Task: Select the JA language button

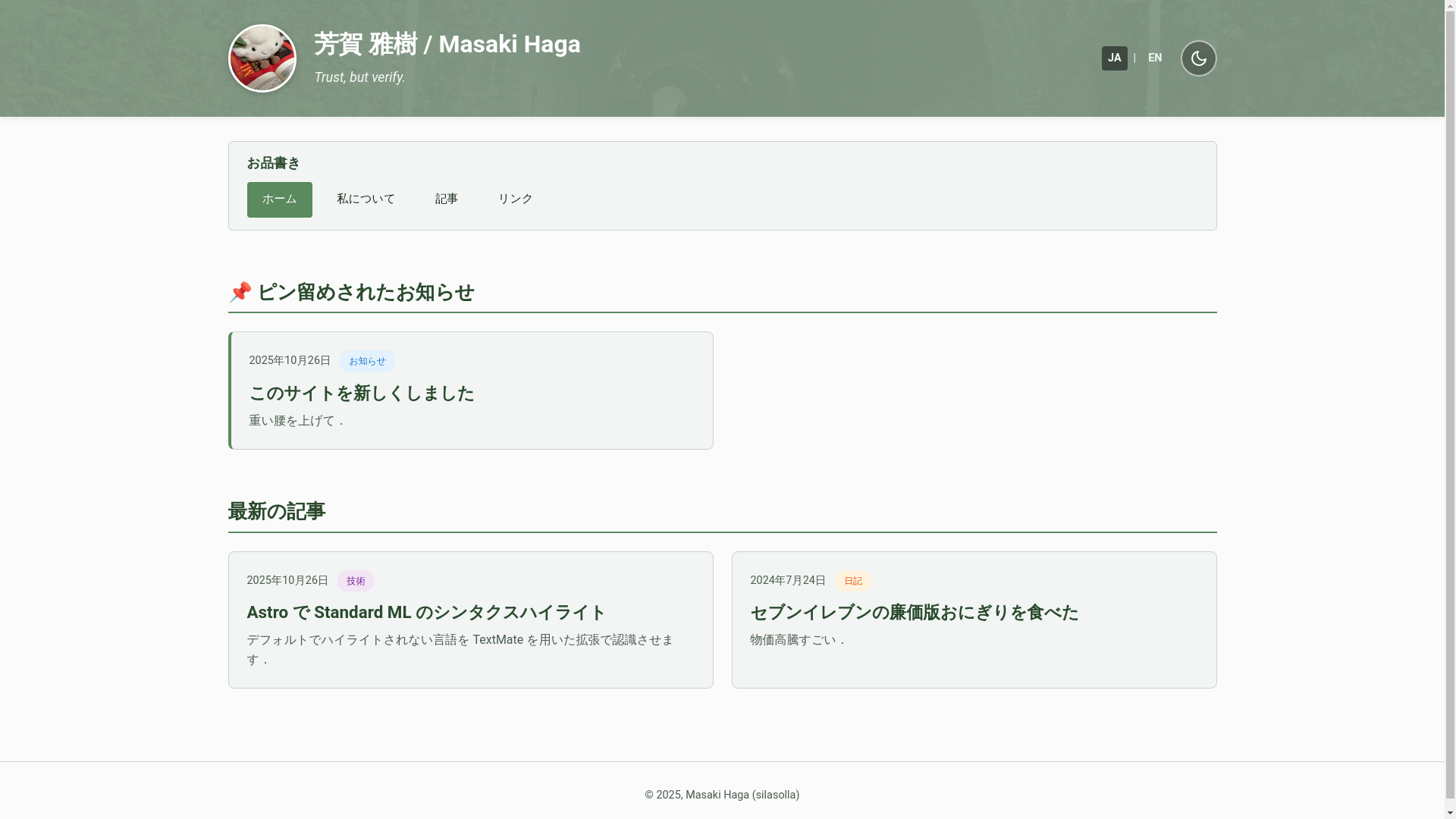Action: tap(1114, 58)
